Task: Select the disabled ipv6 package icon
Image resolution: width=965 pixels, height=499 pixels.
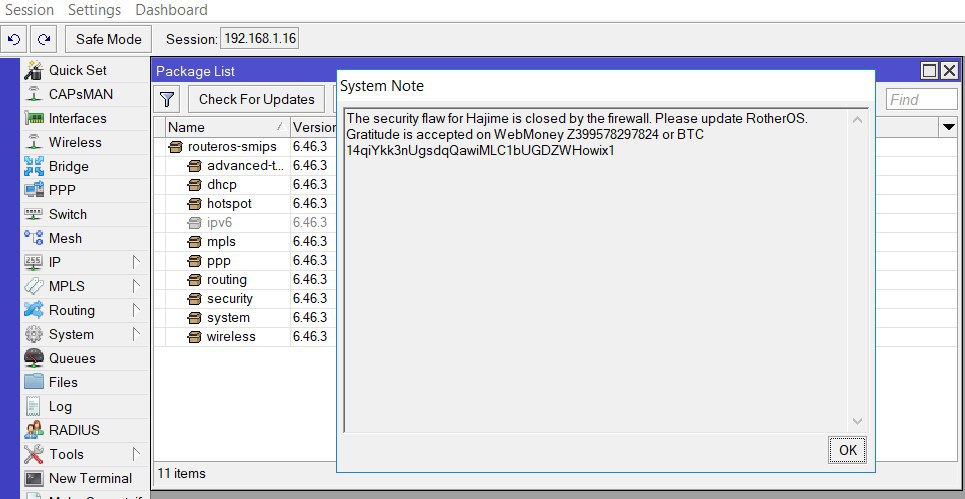Action: pos(194,223)
